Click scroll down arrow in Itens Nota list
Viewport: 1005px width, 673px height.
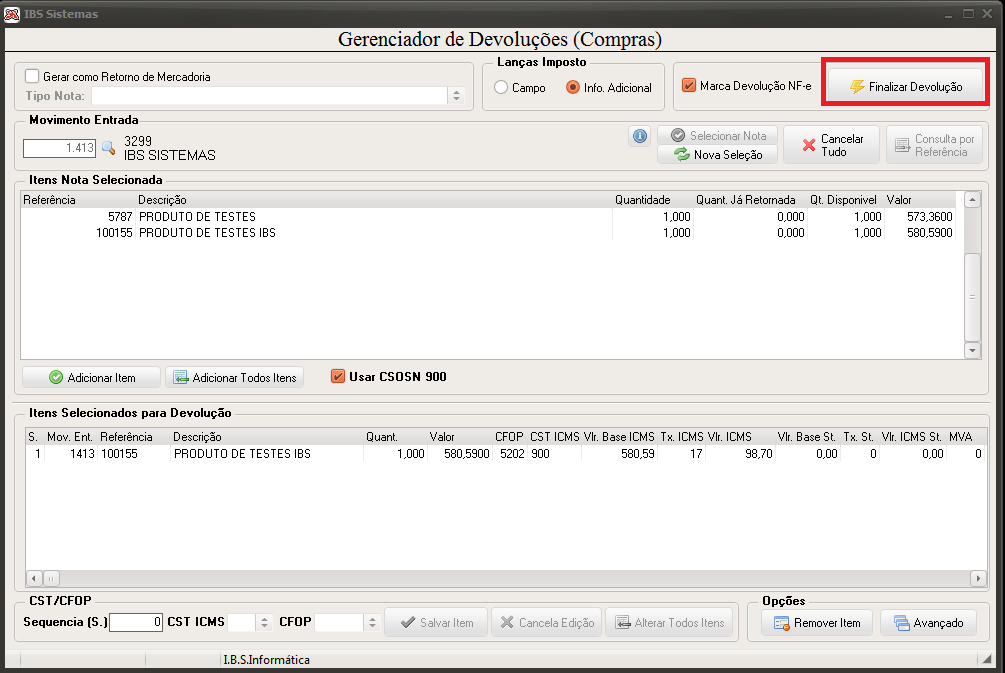972,350
